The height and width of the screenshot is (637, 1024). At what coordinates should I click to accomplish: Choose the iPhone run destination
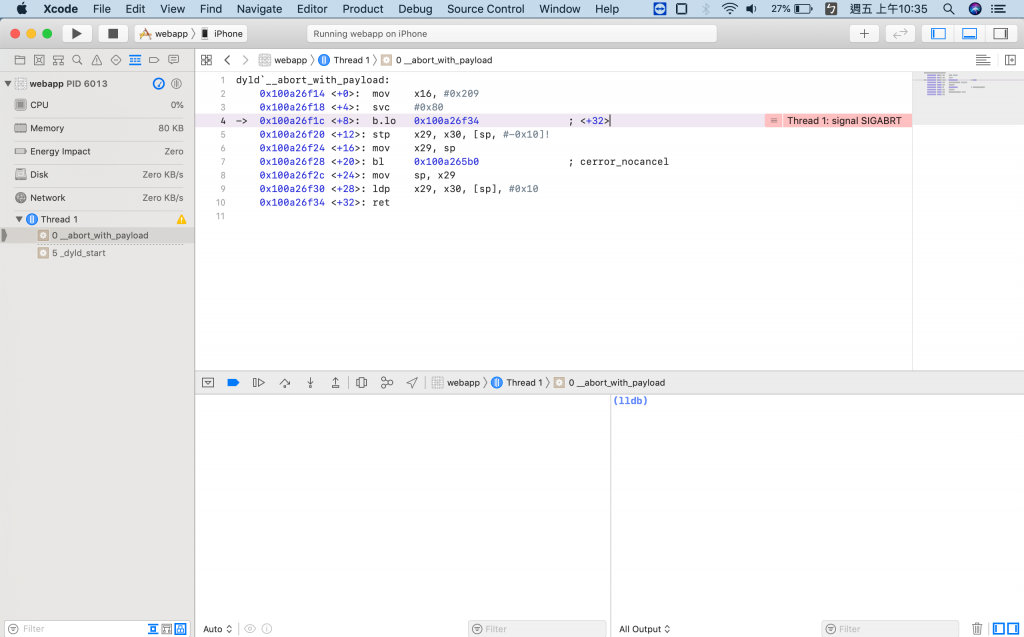(222, 33)
